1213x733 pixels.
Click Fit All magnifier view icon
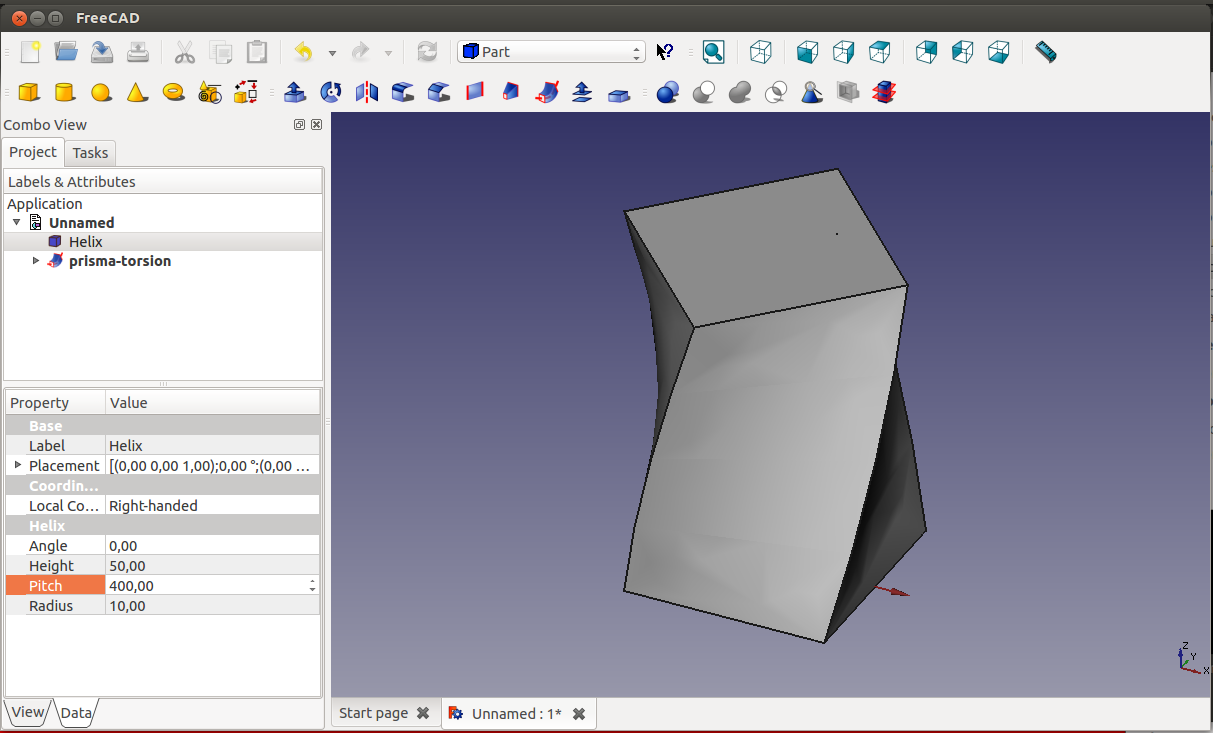(x=712, y=52)
